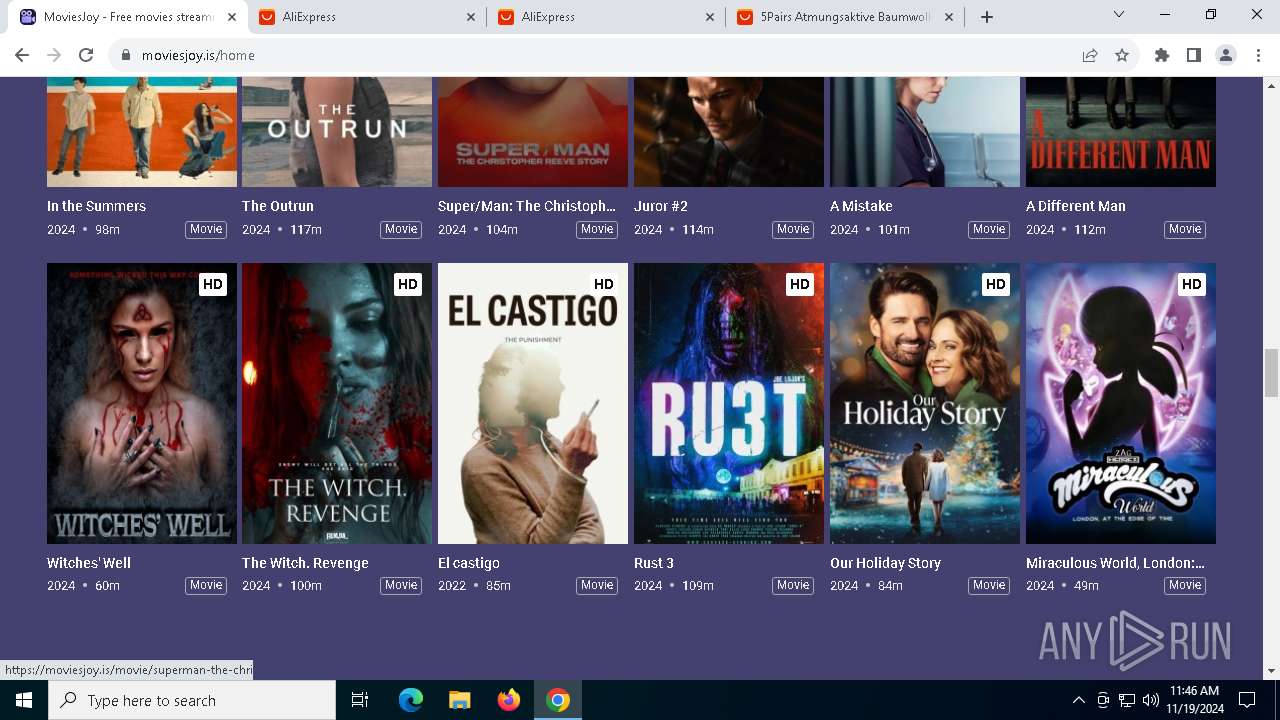The height and width of the screenshot is (720, 1280).
Task: Show hidden system tray icons
Action: [x=1078, y=700]
